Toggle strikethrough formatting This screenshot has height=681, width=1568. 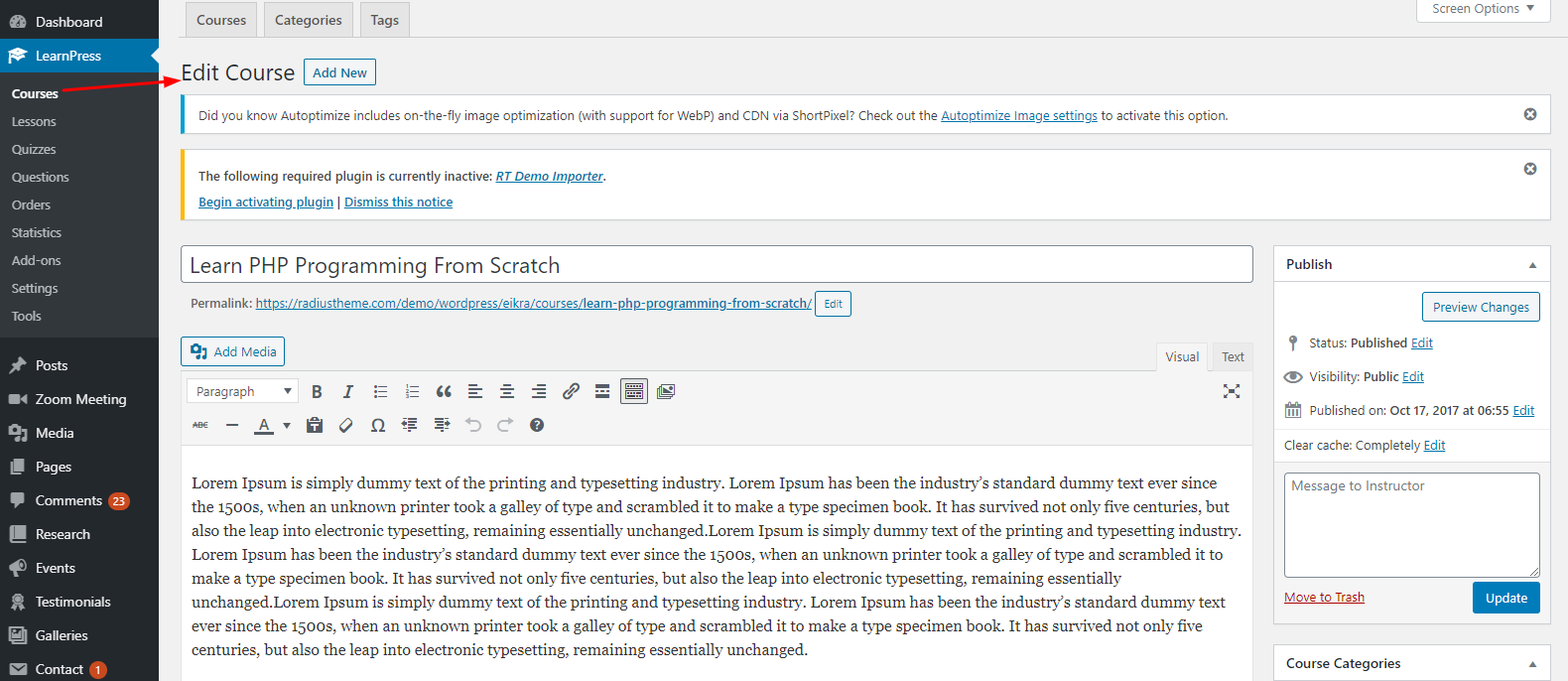[200, 425]
